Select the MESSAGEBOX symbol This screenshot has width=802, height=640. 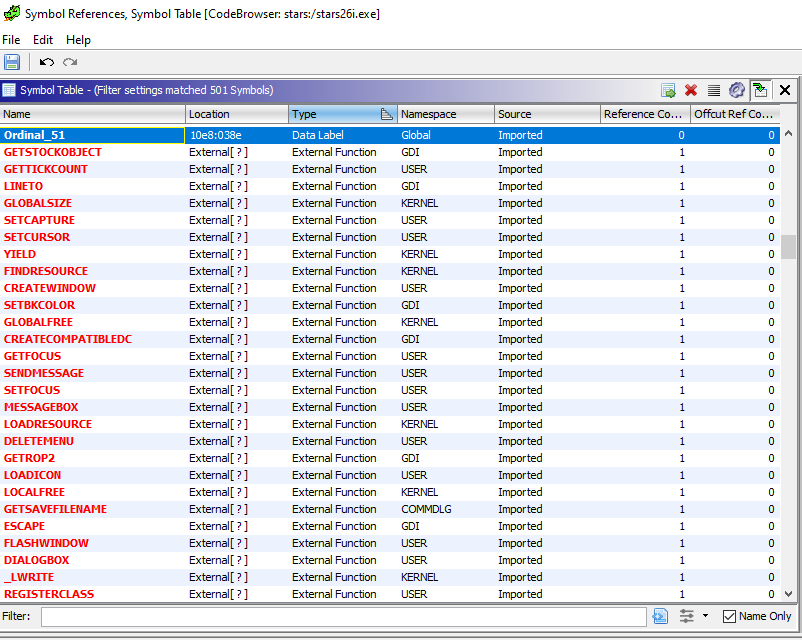41,407
